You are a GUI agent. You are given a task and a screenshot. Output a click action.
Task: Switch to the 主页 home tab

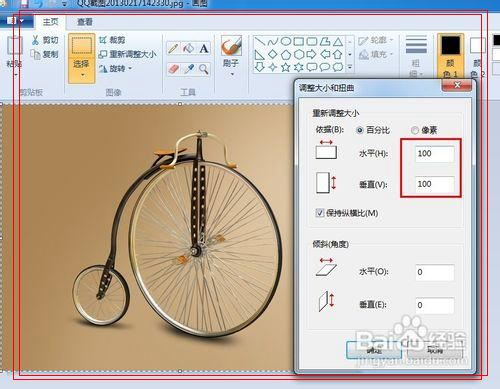pyautogui.click(x=50, y=22)
